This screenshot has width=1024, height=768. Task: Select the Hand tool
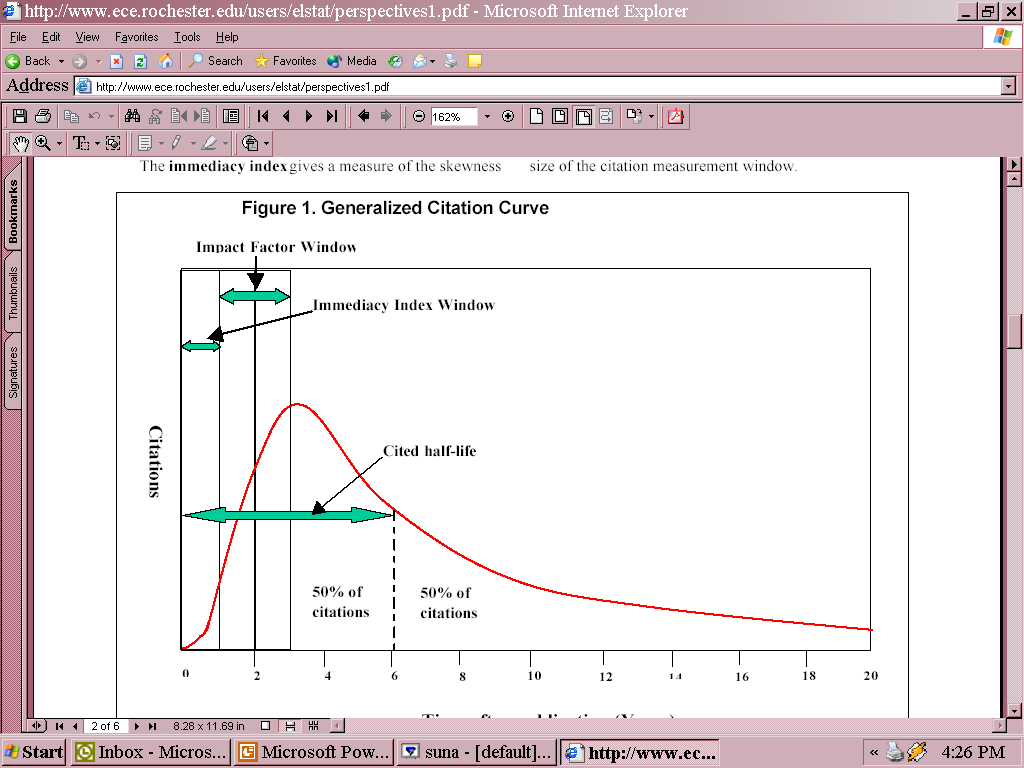(x=20, y=143)
